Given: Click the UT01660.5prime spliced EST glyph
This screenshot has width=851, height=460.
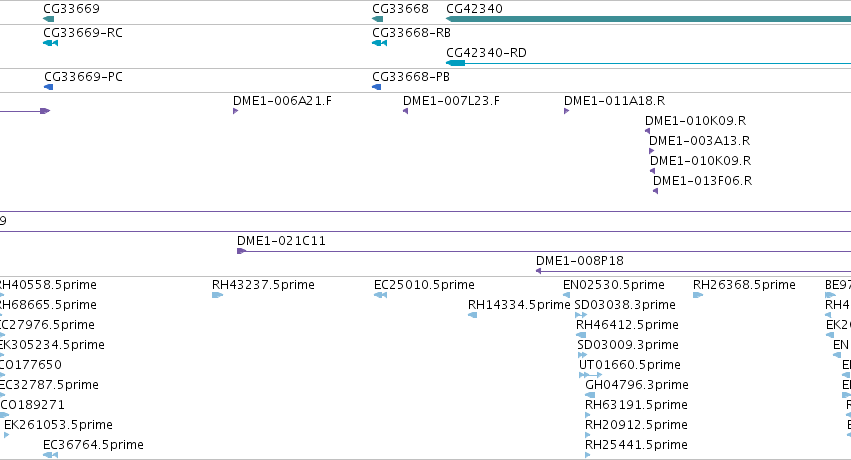Looking at the screenshot, I should coord(590,375).
